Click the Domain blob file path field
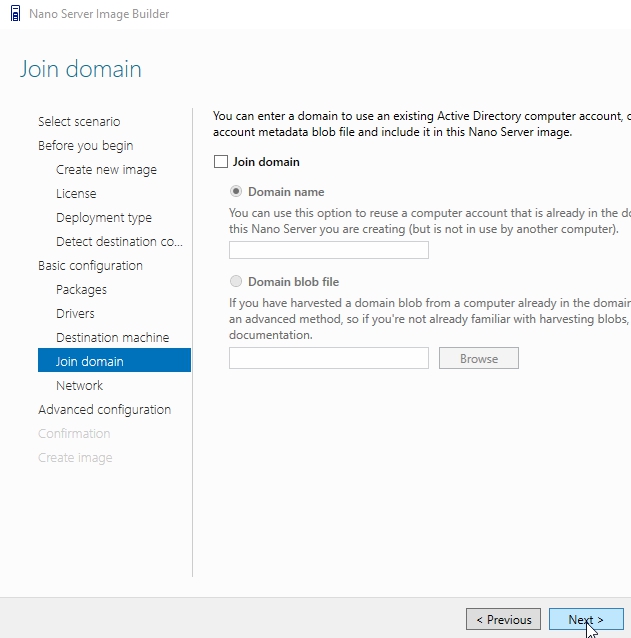This screenshot has height=638, width=631. tap(328, 358)
